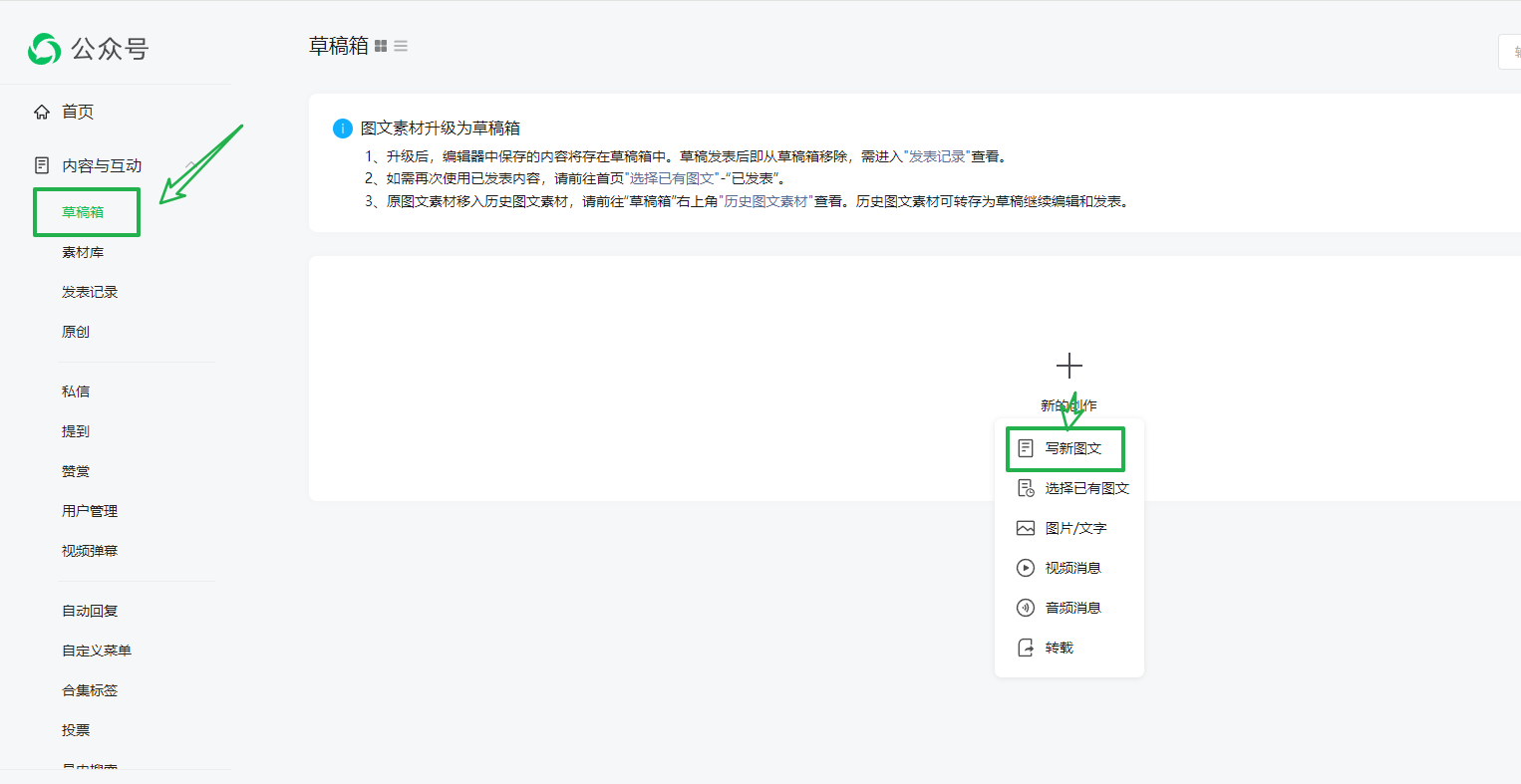The image size is (1521, 784).
Task: Click the icon beside 选择已有图文 in the menu
Action: (x=1026, y=488)
